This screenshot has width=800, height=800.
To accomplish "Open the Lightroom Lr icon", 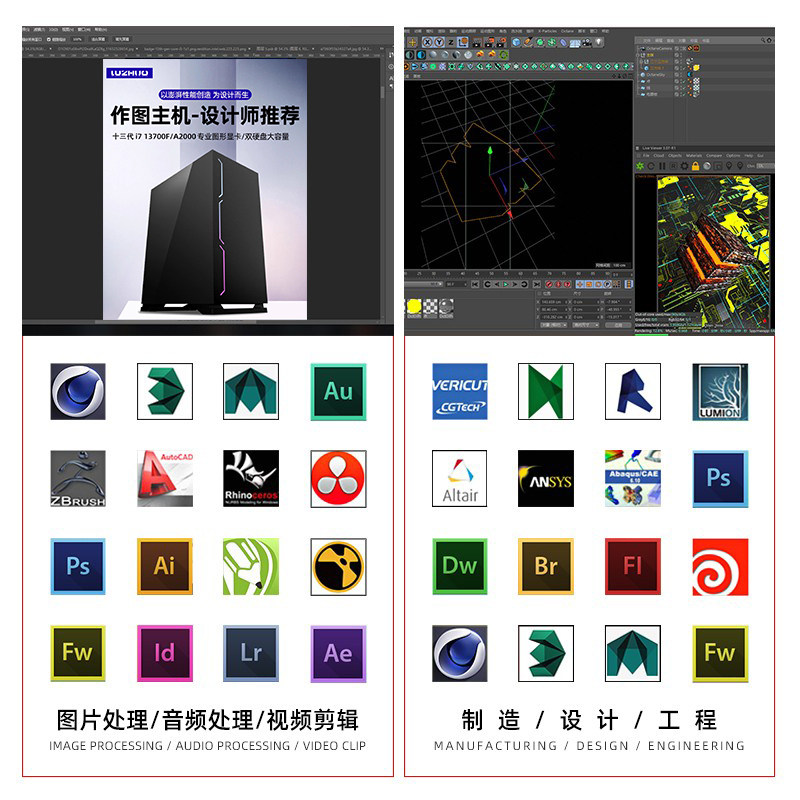I will [251, 654].
